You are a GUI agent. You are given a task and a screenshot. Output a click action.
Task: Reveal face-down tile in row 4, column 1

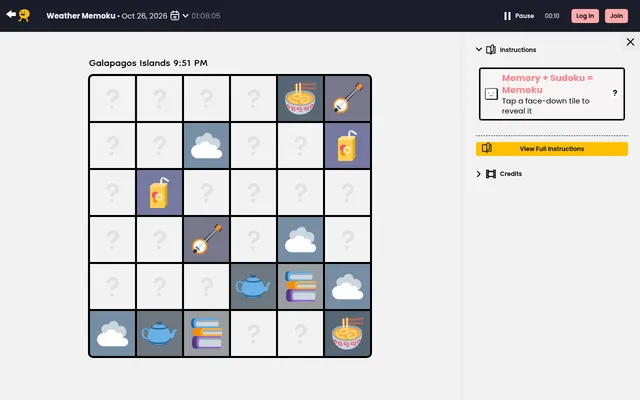click(x=112, y=240)
